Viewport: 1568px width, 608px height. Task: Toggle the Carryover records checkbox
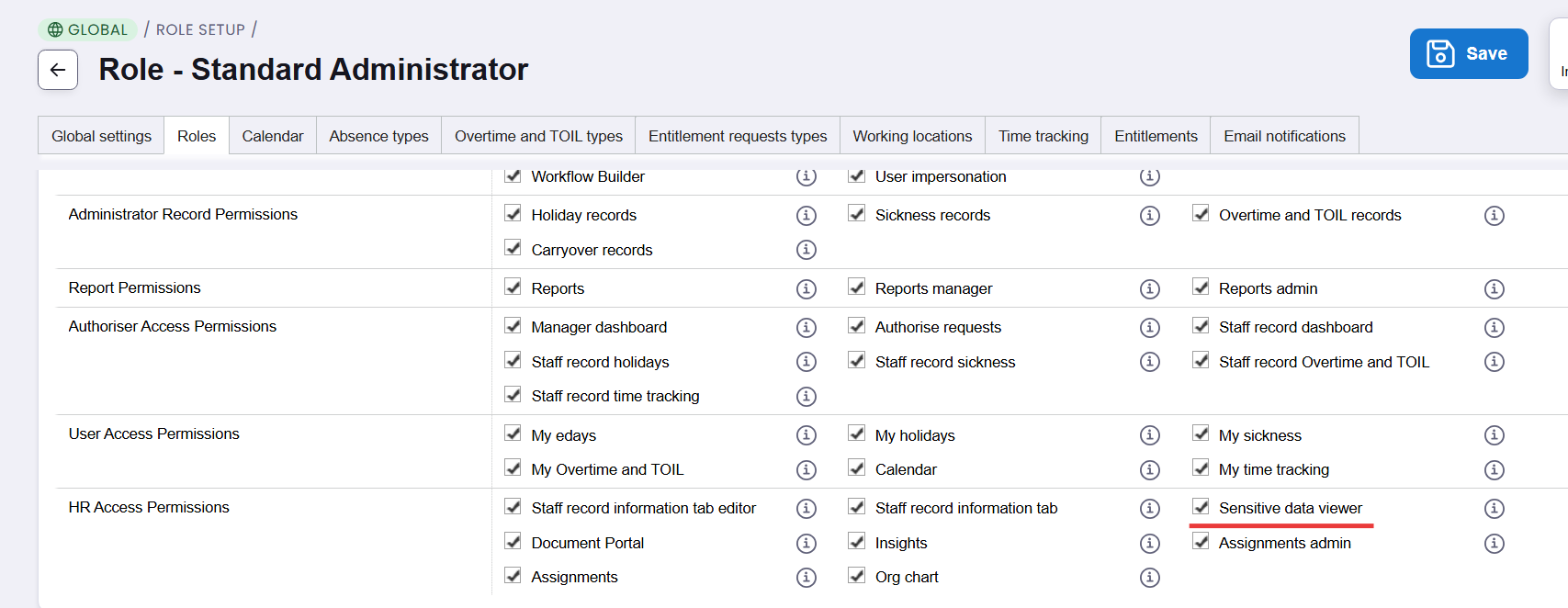tap(513, 248)
